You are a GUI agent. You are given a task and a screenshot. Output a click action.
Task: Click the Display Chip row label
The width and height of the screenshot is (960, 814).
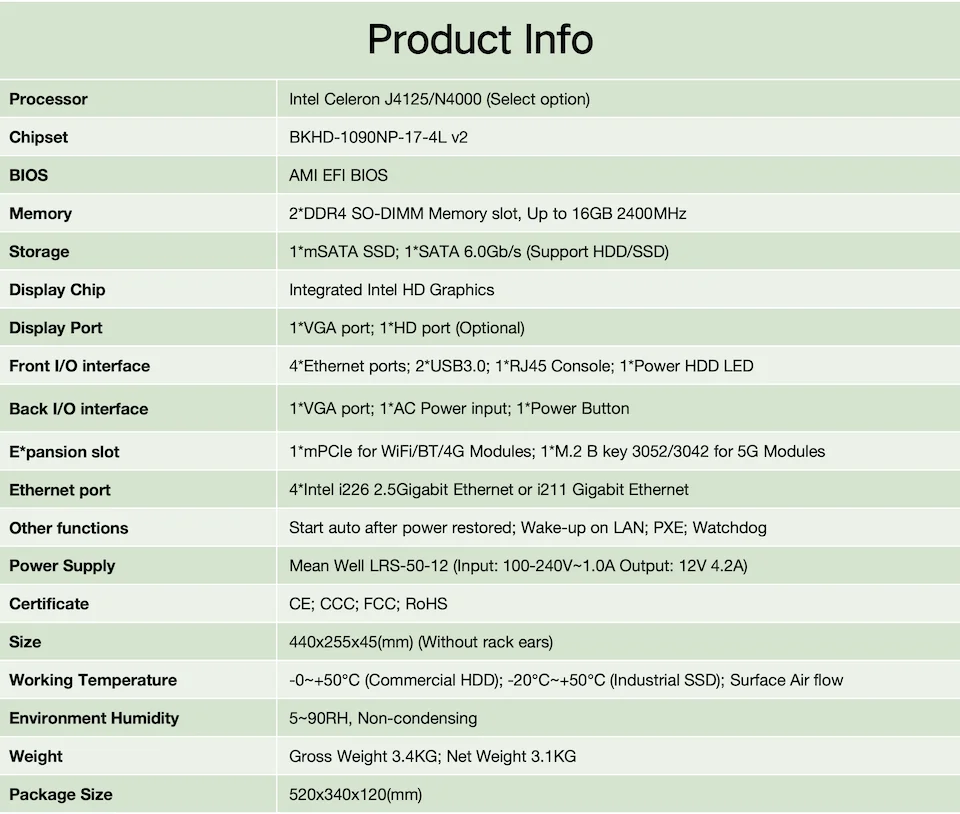[x=57, y=289]
